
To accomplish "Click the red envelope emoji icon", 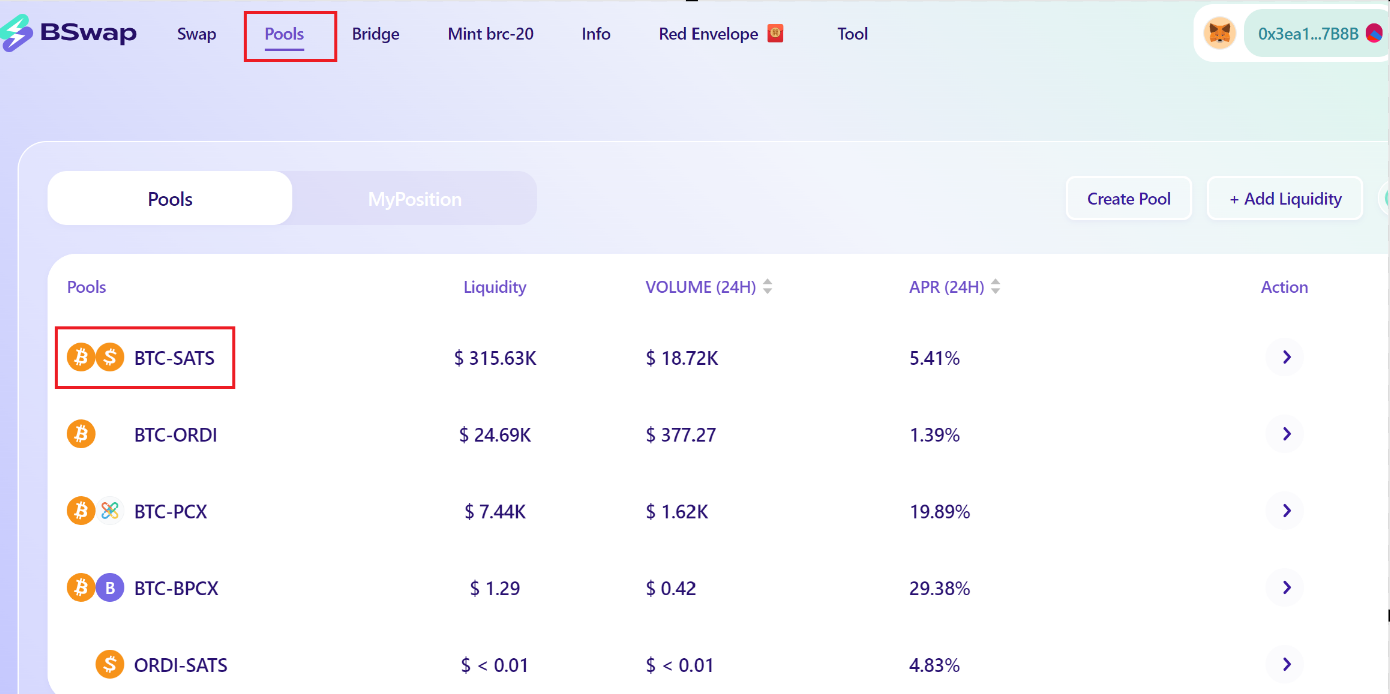I will coord(775,33).
